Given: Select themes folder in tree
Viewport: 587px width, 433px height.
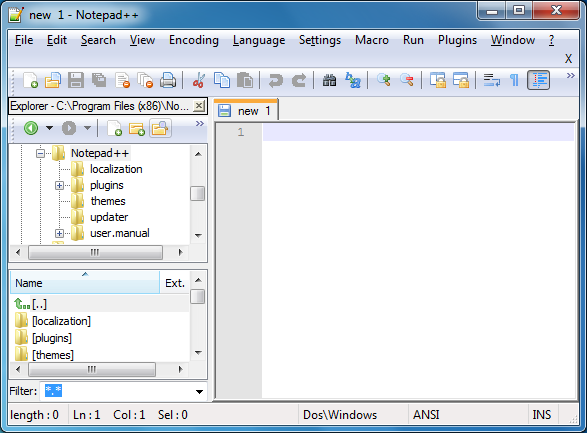Looking at the screenshot, I should (108, 201).
